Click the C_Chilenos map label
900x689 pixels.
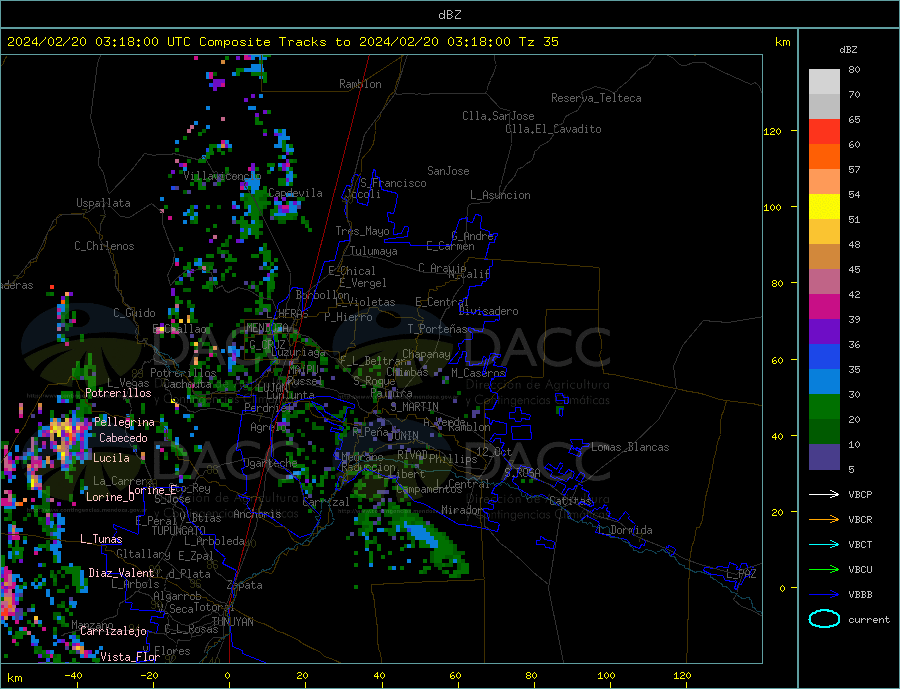tap(104, 246)
